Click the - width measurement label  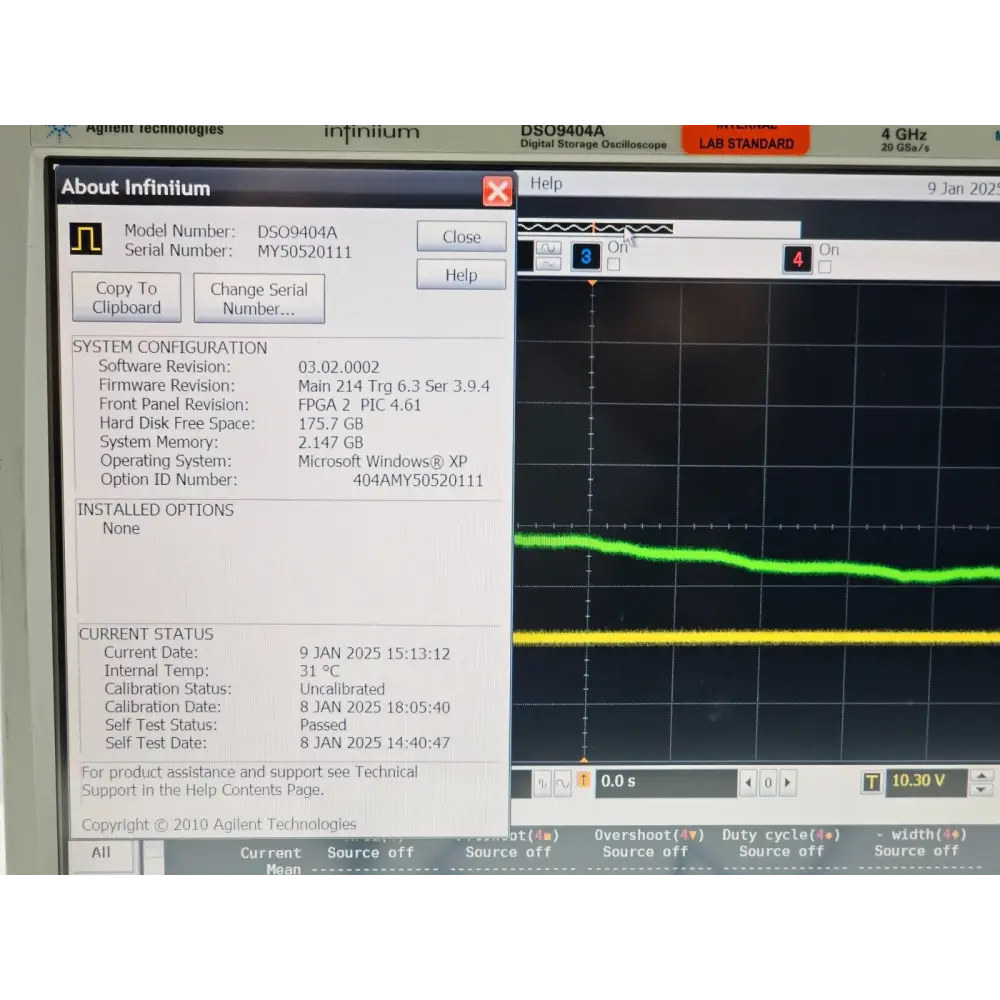coord(921,834)
